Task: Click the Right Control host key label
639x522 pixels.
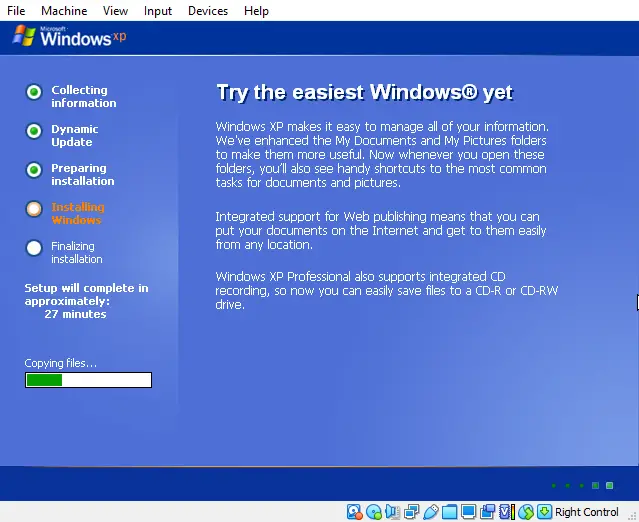Action: 586,512
